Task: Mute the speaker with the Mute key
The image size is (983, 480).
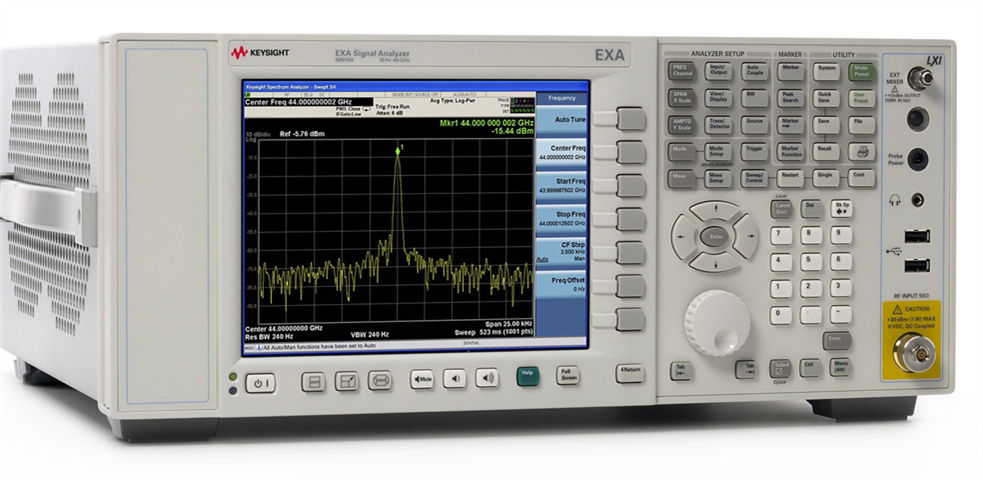Action: tap(422, 379)
